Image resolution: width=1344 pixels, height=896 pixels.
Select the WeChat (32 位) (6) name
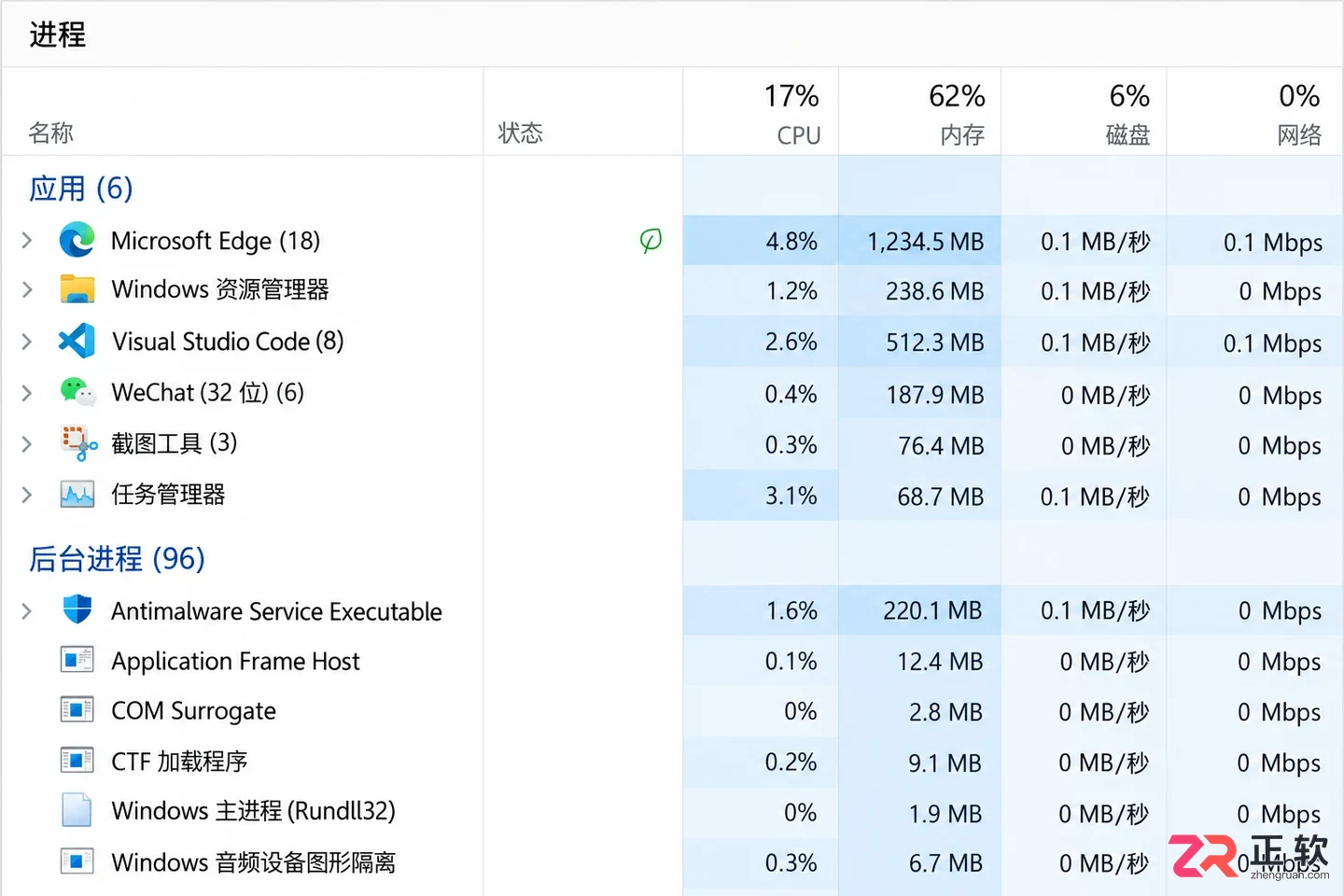click(208, 393)
